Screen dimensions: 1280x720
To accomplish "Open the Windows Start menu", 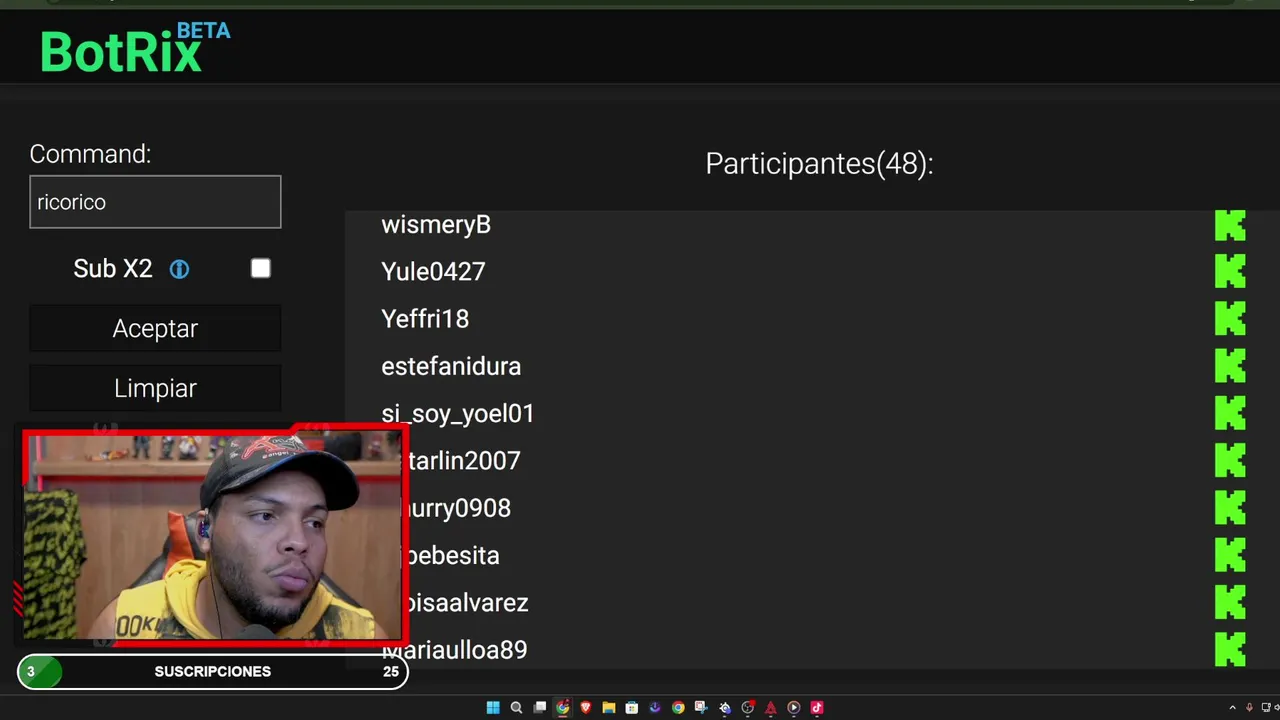I will [x=493, y=707].
